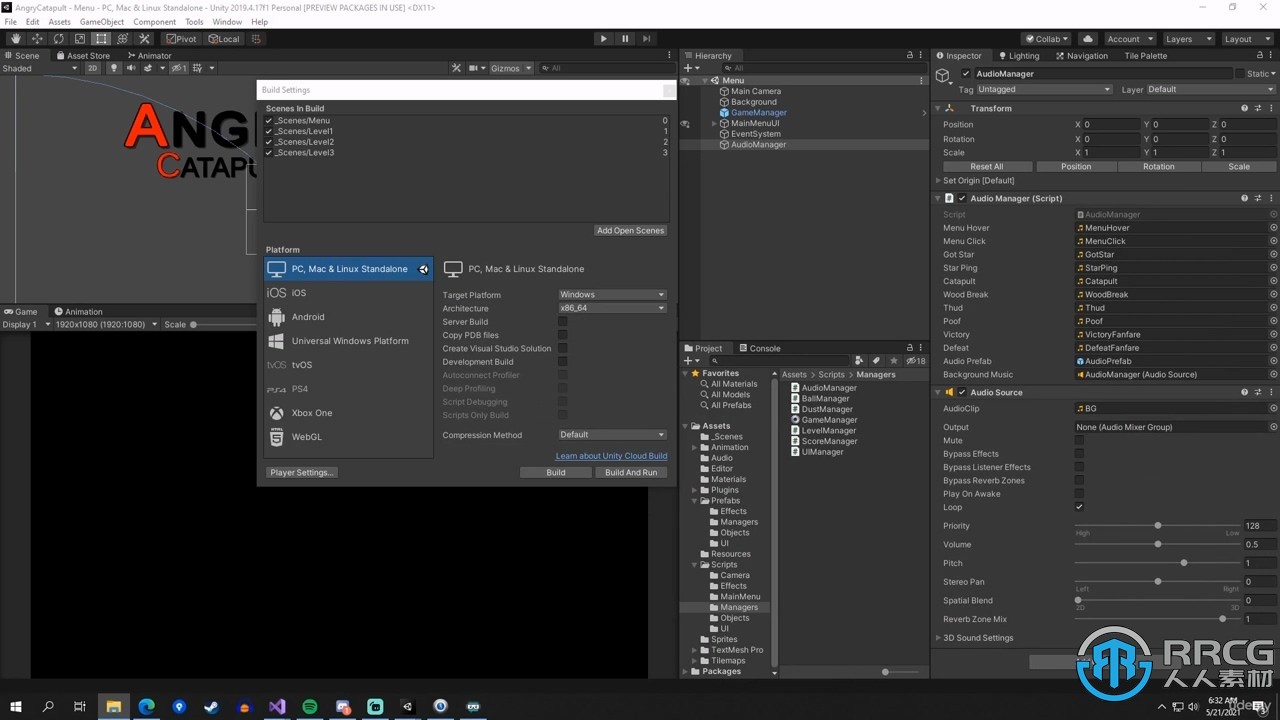Enable Server Build checkbox
1280x720 pixels.
pyautogui.click(x=562, y=322)
